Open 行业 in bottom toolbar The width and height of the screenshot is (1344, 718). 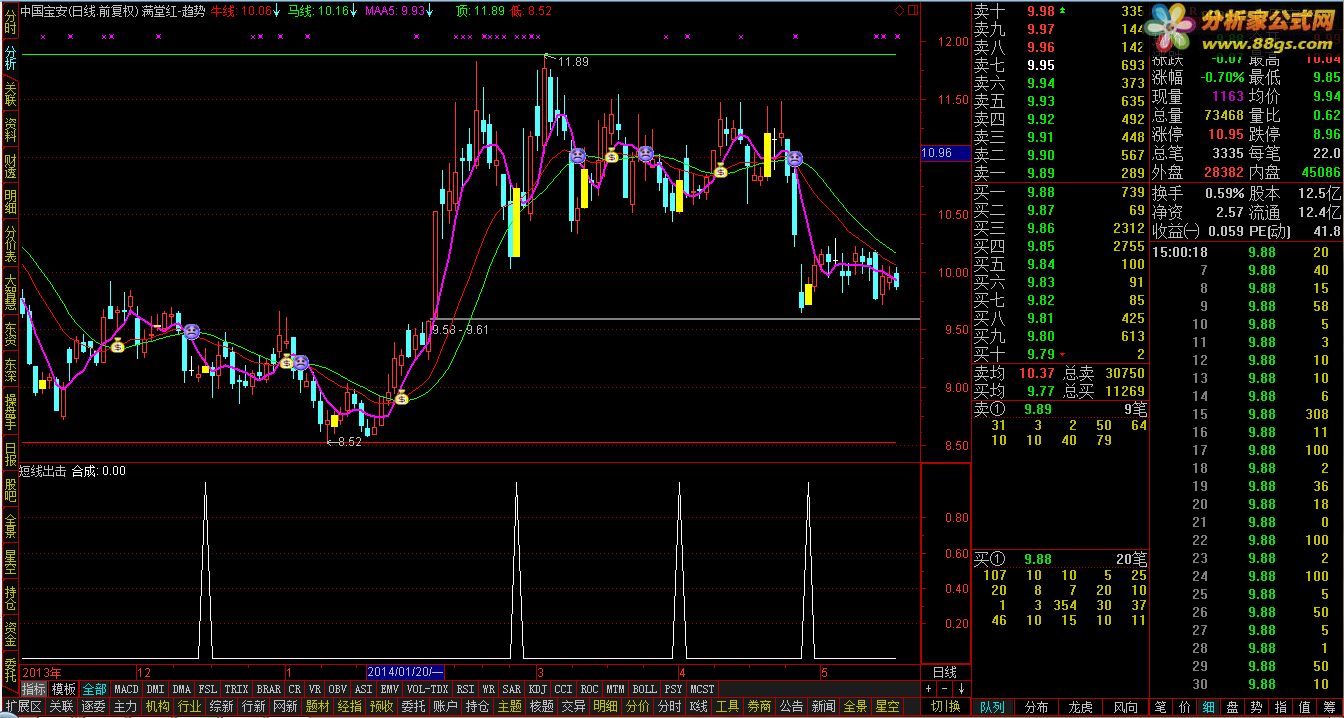click(x=189, y=707)
